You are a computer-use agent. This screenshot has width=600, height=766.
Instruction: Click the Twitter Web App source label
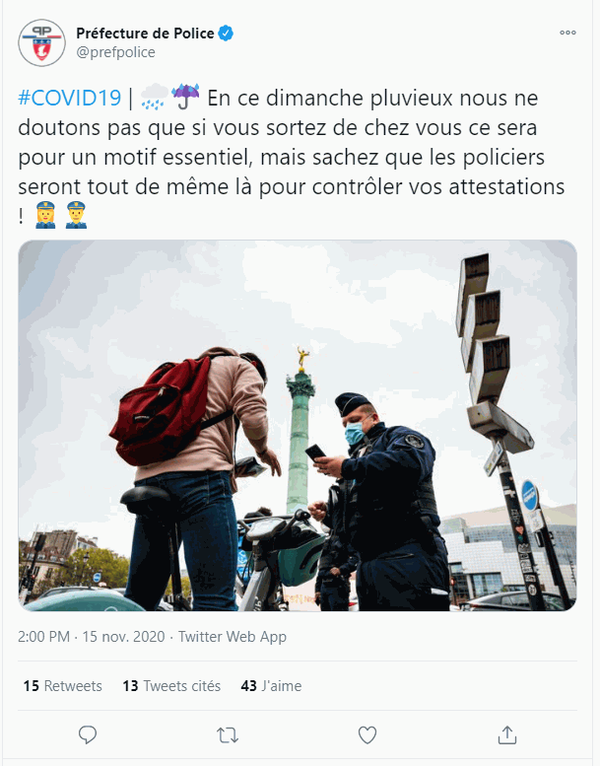pos(232,637)
